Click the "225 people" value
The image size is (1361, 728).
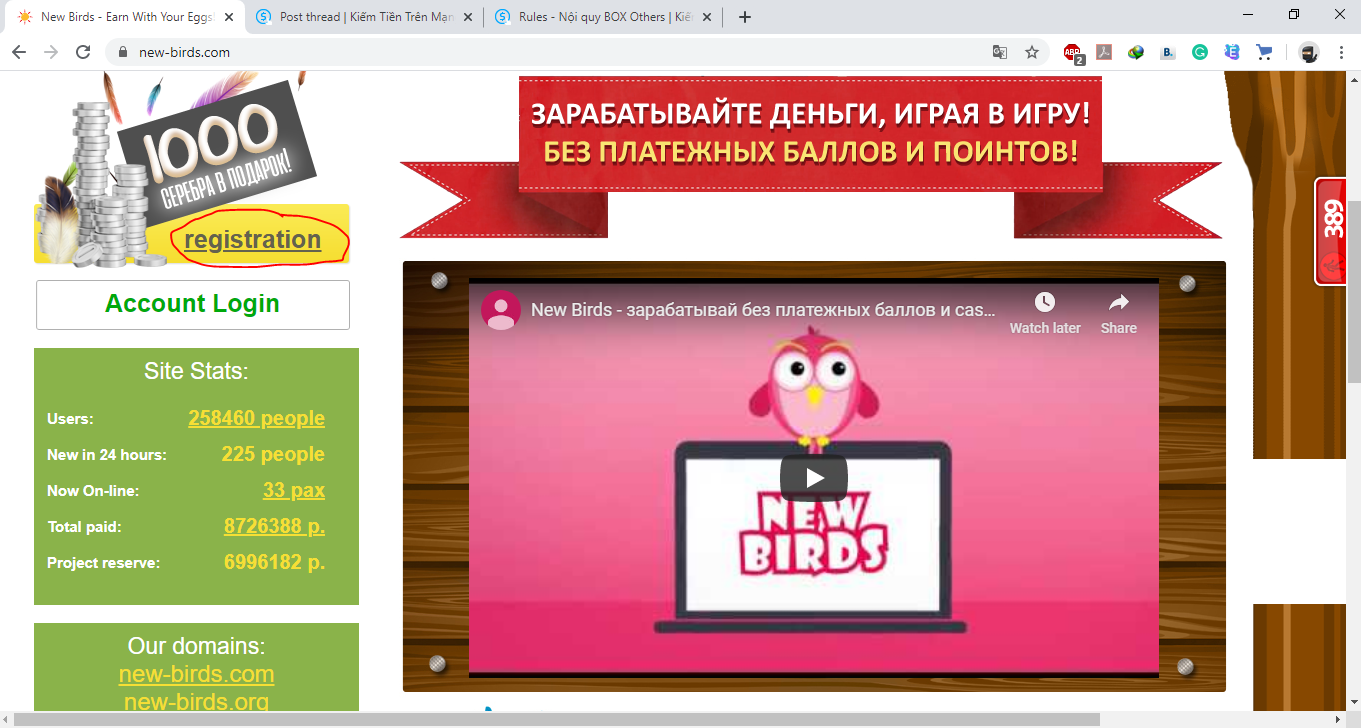[x=273, y=455]
